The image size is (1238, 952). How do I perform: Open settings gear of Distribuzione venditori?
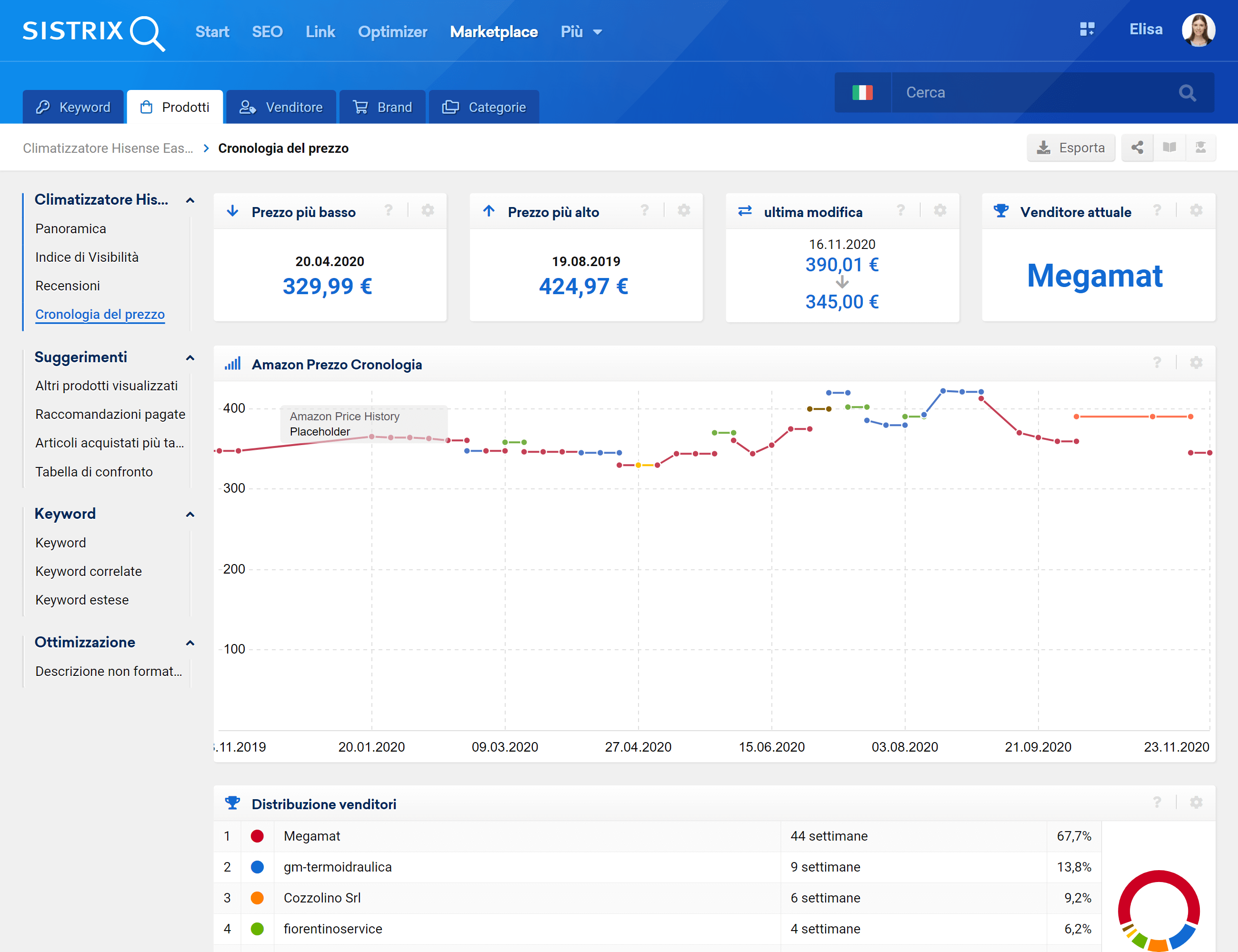[1196, 803]
